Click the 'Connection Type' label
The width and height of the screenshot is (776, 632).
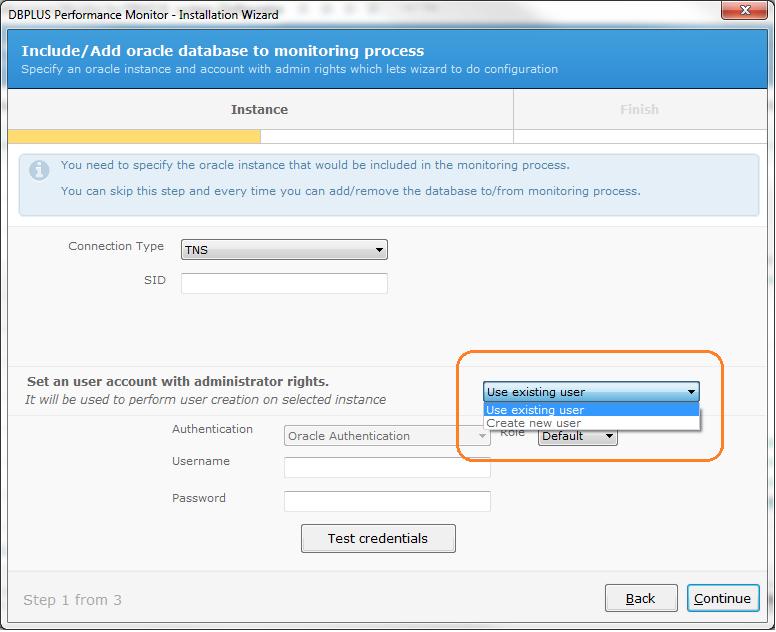pos(116,246)
